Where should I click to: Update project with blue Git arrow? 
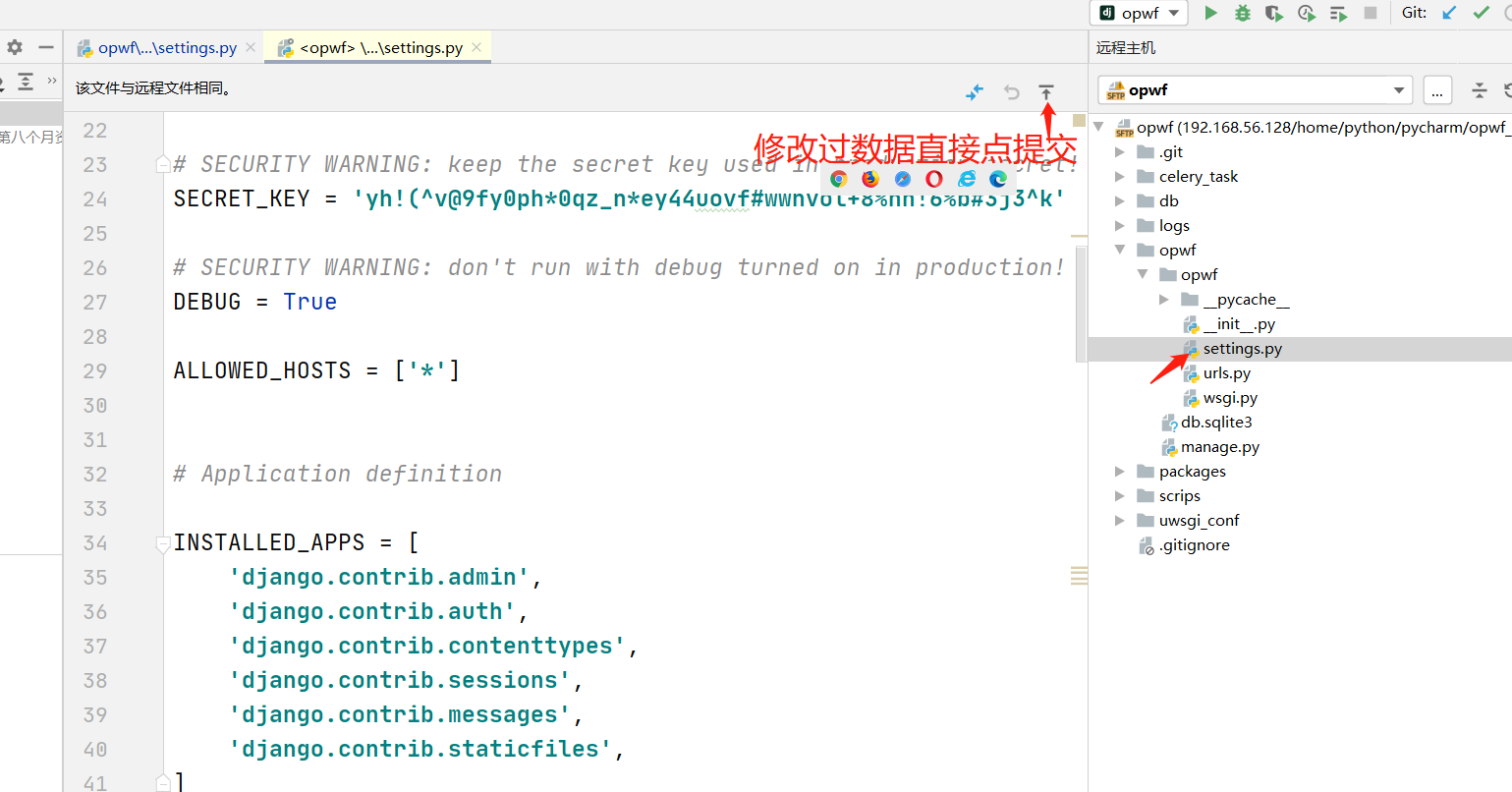click(1449, 13)
